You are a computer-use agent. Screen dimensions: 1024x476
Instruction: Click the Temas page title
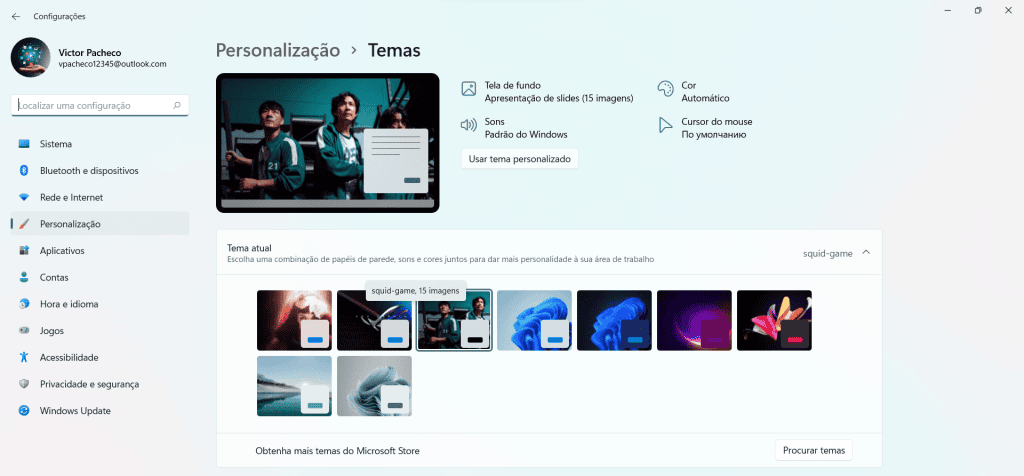point(394,50)
